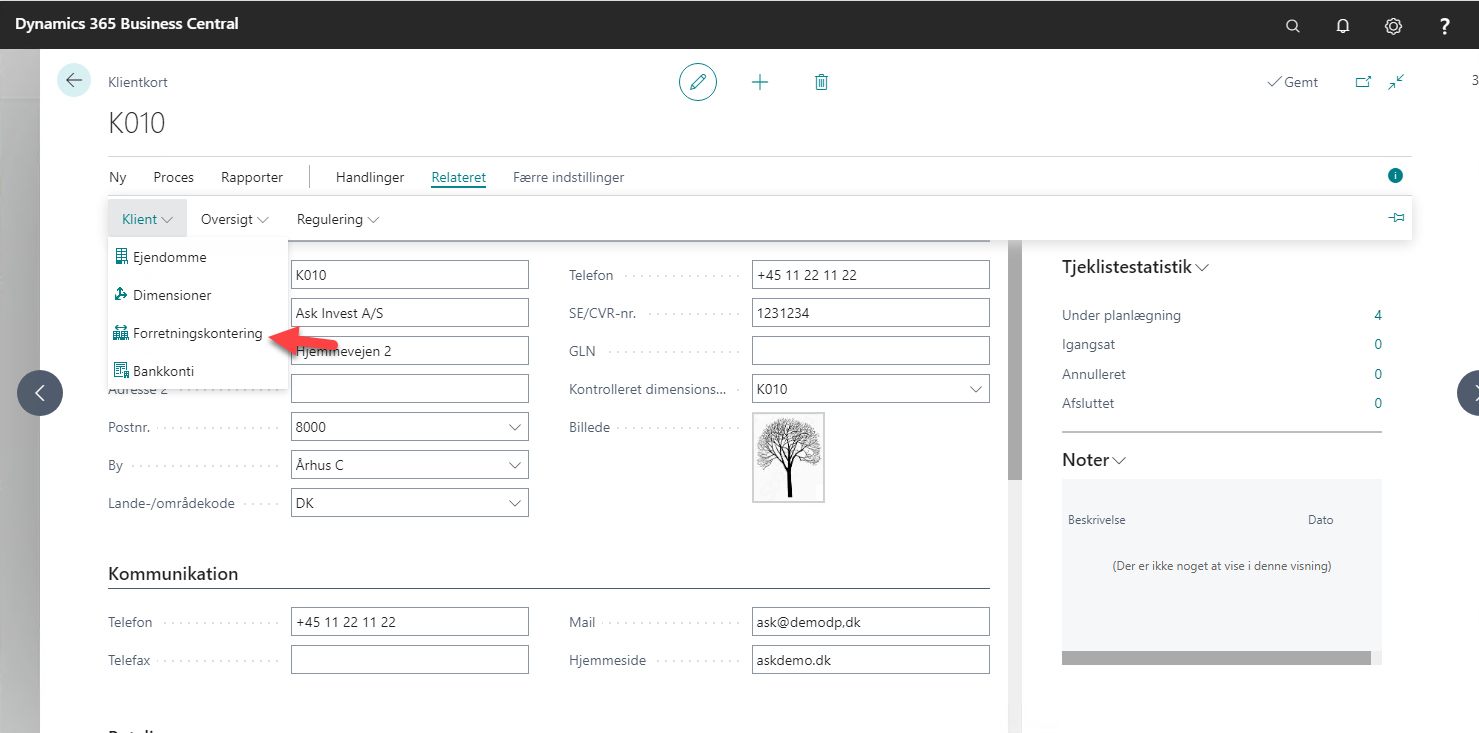Open the Proces tab
The width and height of the screenshot is (1479, 733).
[174, 177]
